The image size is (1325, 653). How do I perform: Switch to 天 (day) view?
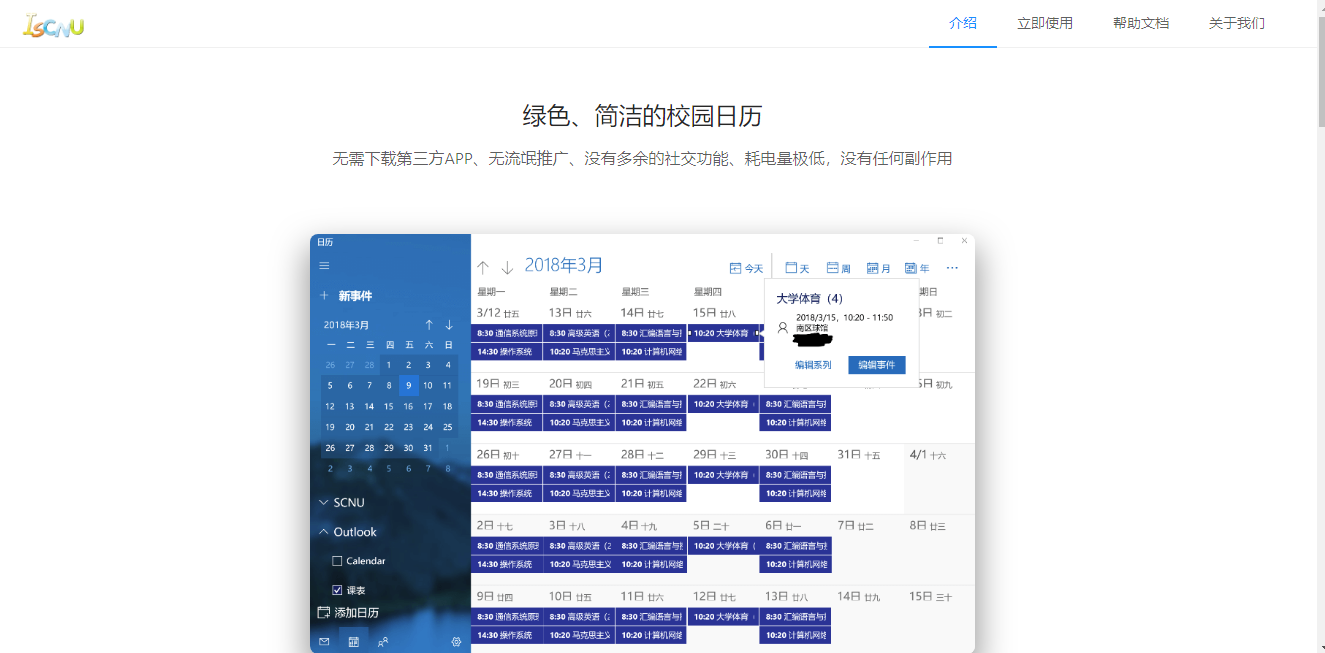click(797, 268)
